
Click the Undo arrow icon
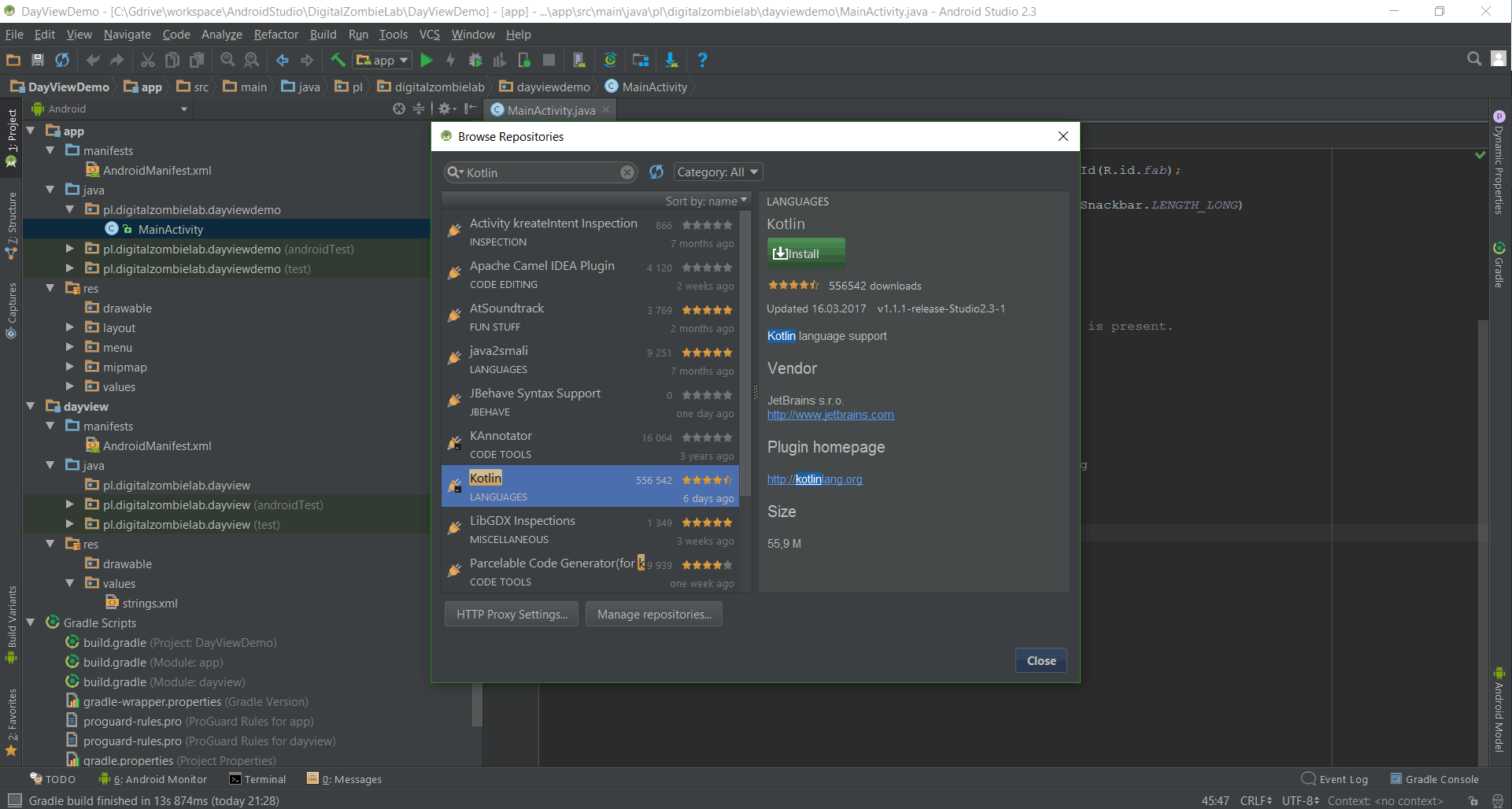pyautogui.click(x=93, y=60)
